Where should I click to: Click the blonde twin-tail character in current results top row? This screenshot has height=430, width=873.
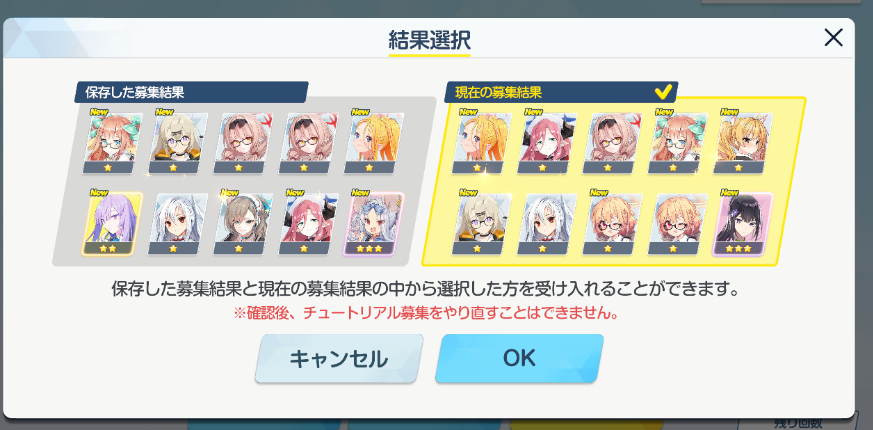[745, 143]
